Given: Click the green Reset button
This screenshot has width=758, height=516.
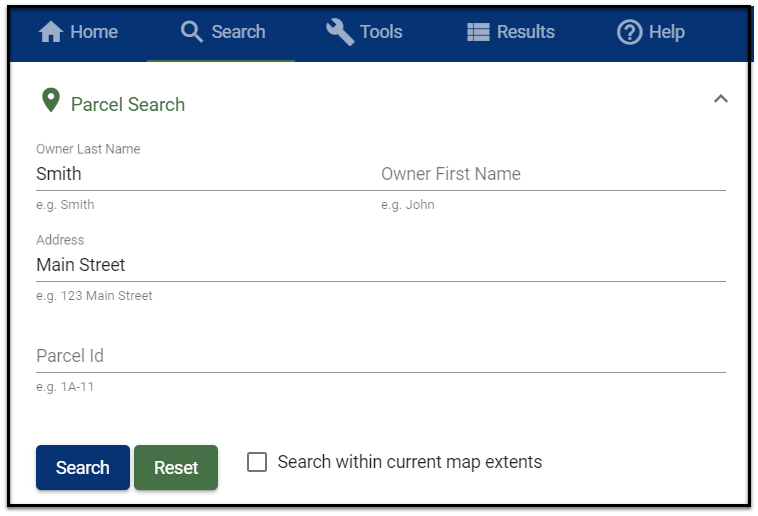Looking at the screenshot, I should [x=176, y=467].
